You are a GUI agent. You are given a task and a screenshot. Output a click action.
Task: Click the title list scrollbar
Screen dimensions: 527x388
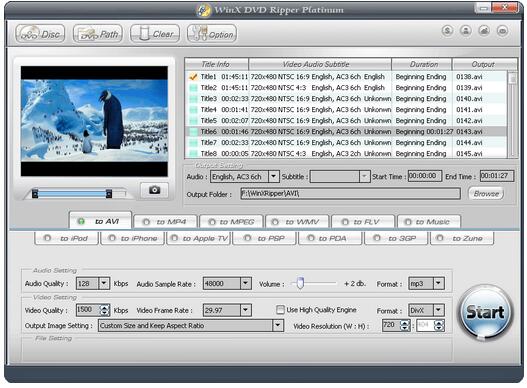point(512,114)
